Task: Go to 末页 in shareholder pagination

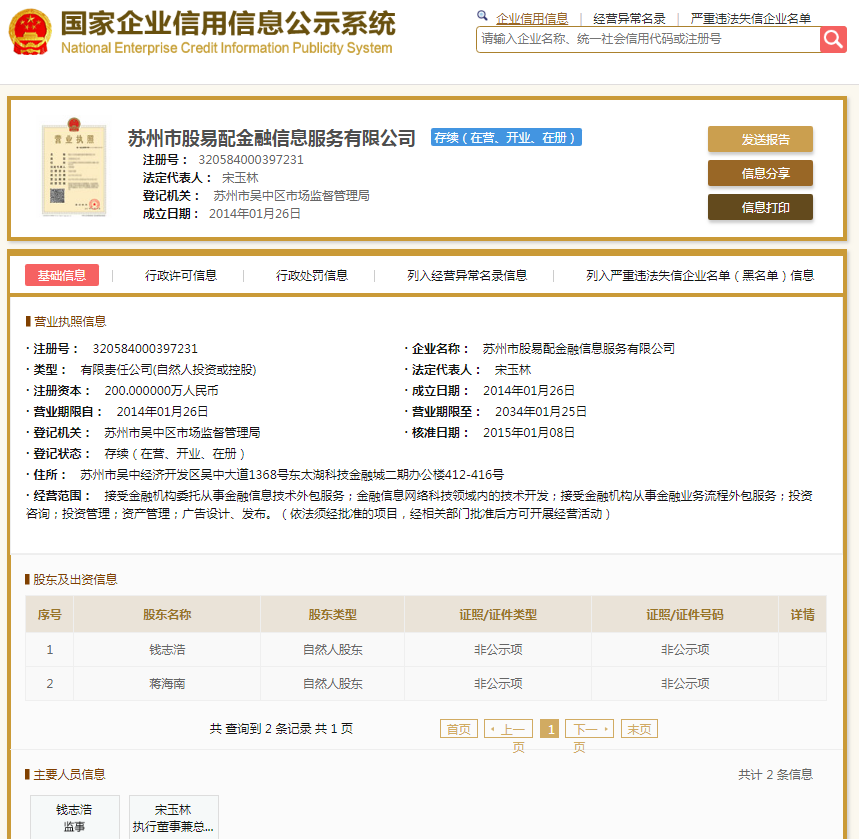Action: pos(638,728)
